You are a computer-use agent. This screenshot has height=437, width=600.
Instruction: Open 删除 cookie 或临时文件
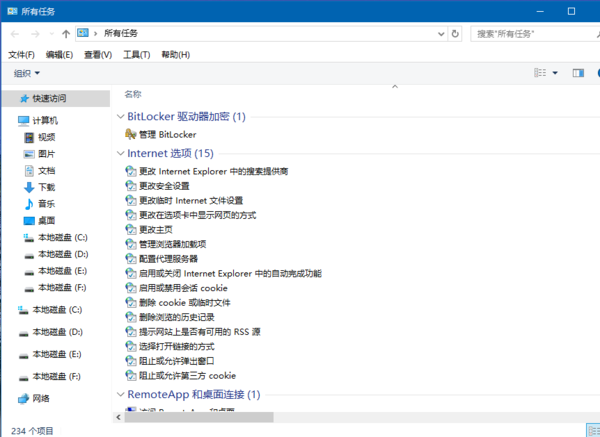click(184, 303)
